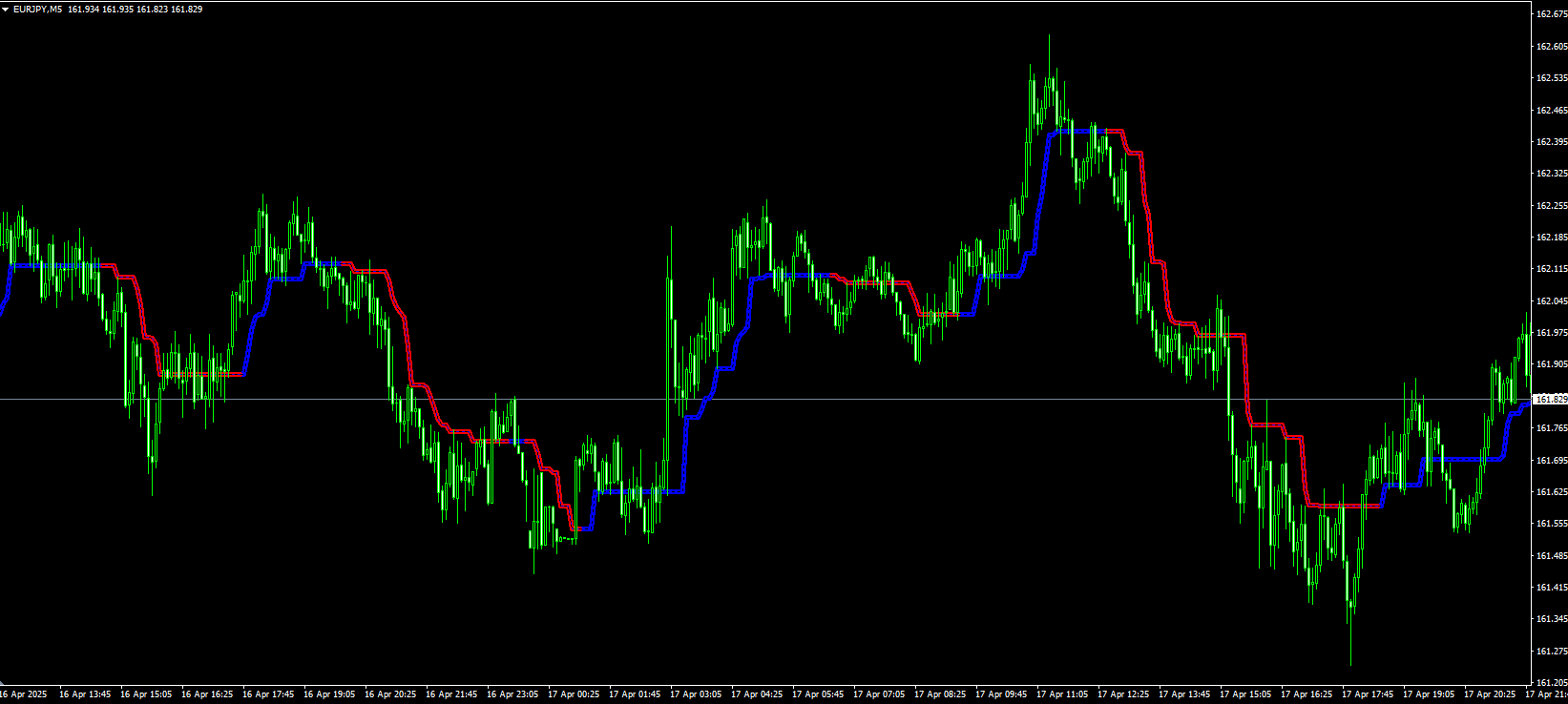Image resolution: width=1568 pixels, height=704 pixels.
Task: Click the 17 Apr 19:05 time label
Action: click(1429, 694)
